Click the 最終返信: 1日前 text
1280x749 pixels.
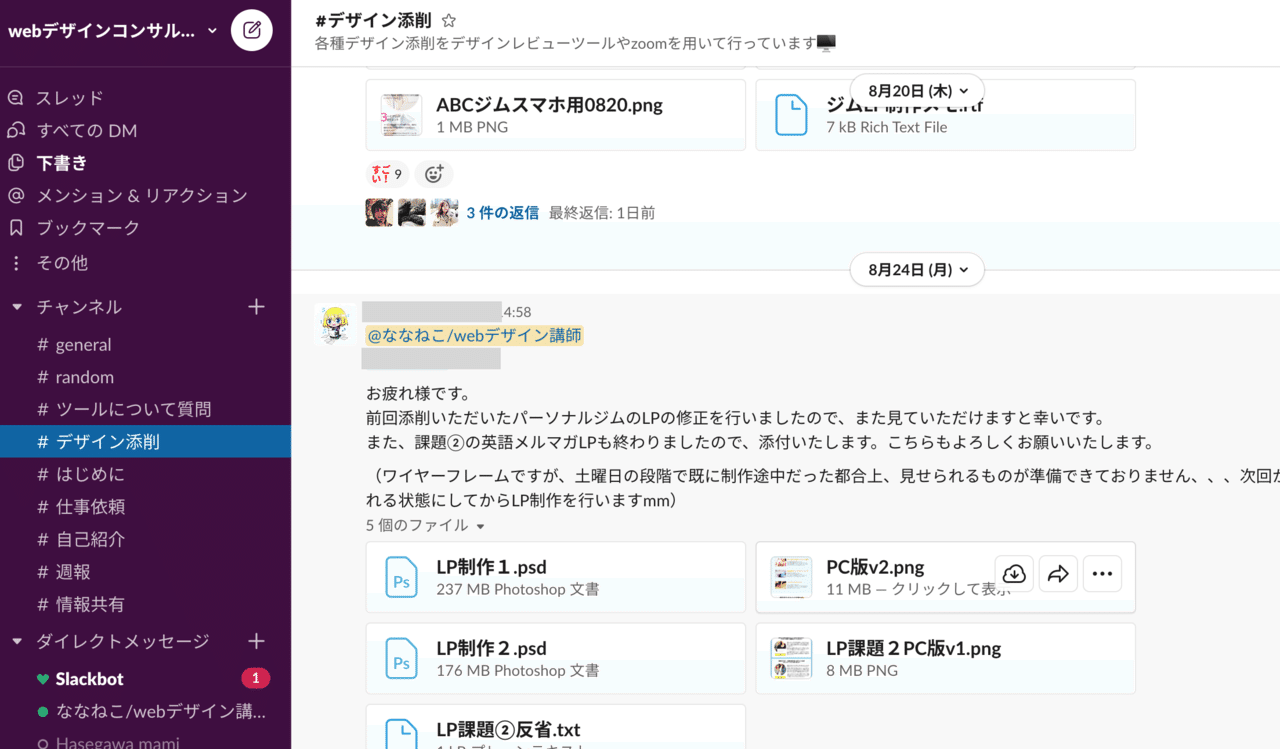coord(602,213)
